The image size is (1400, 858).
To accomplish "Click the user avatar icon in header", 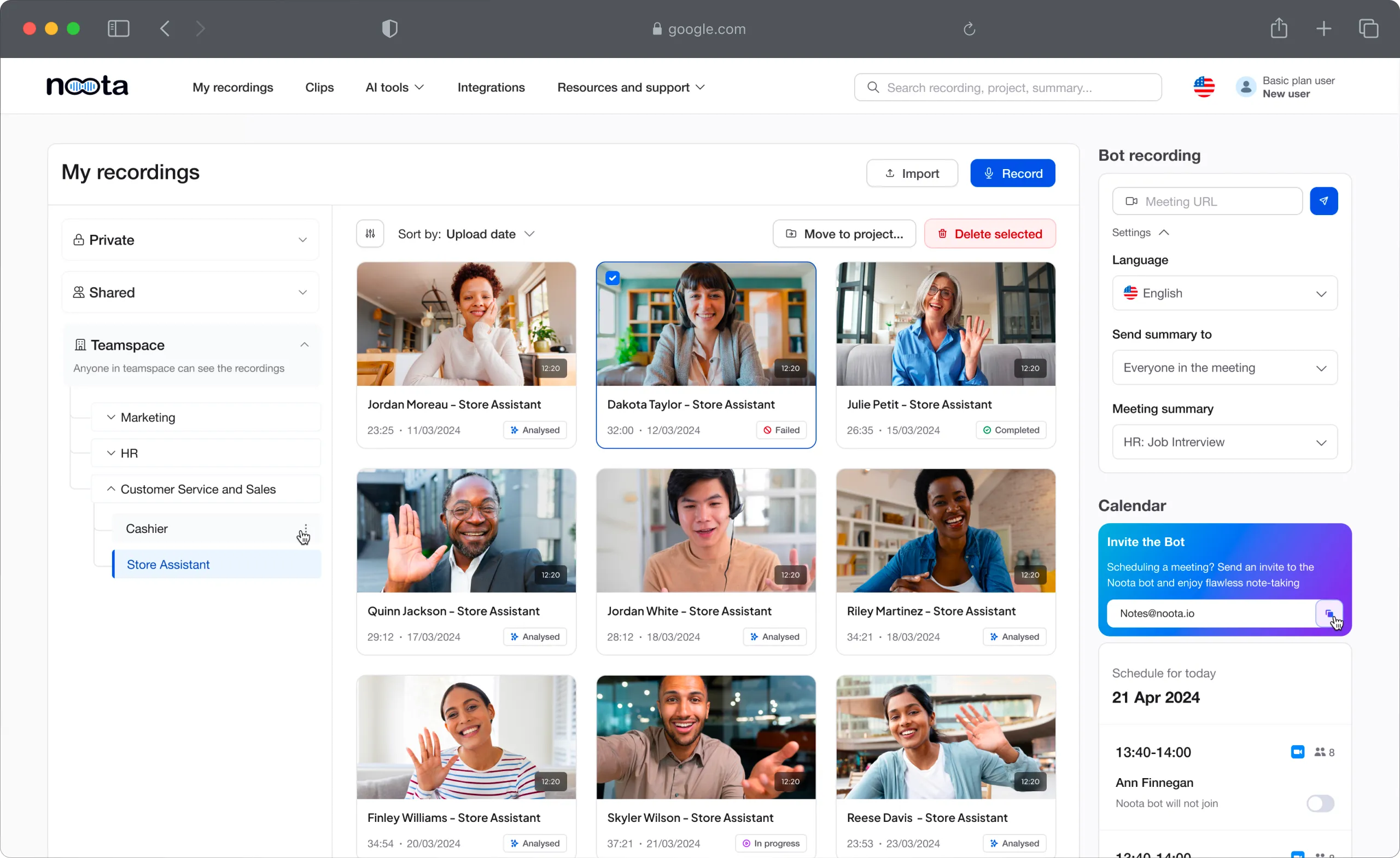I will (x=1245, y=87).
